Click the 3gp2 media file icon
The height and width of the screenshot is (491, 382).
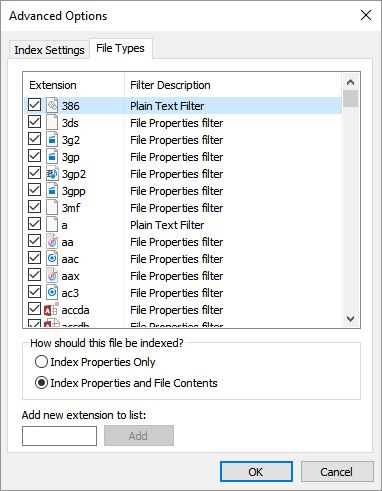52,174
